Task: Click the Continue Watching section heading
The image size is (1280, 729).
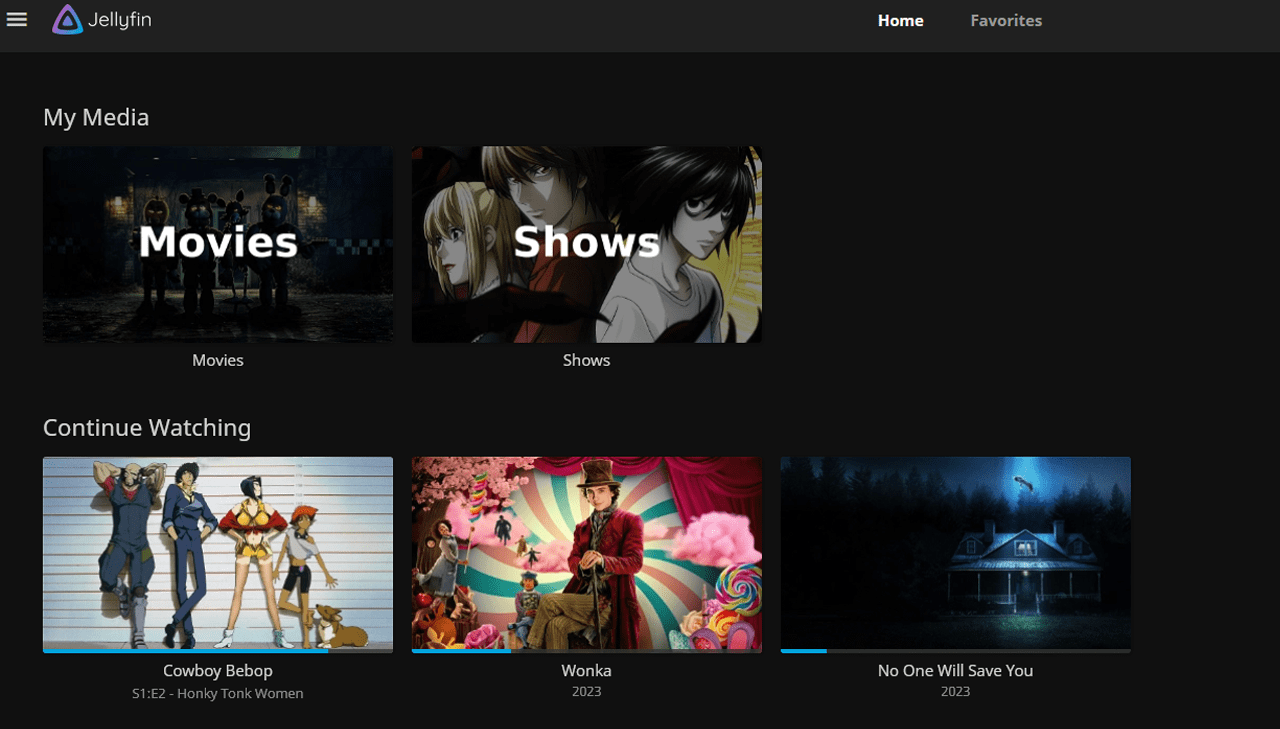Action: click(x=147, y=428)
